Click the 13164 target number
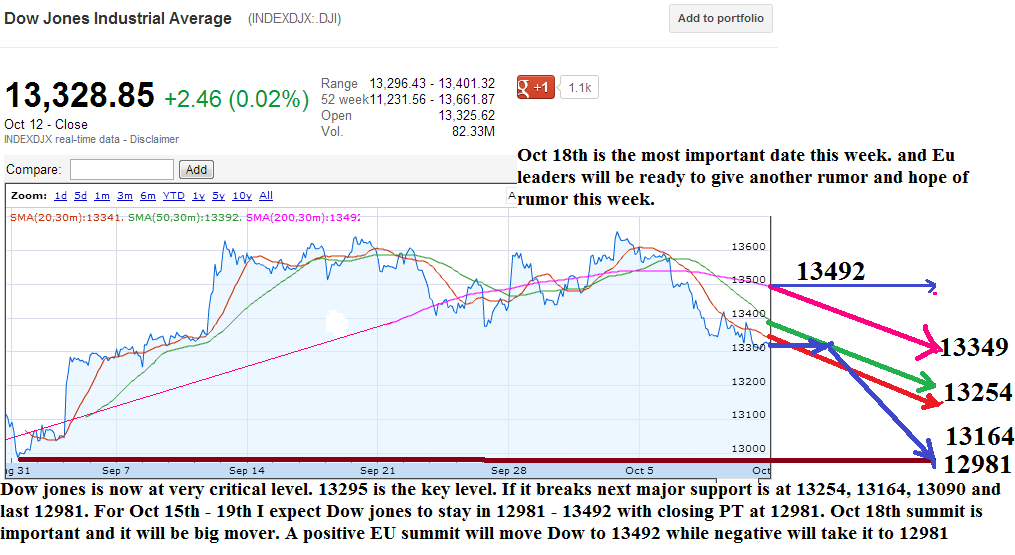Viewport: 1015px width, 555px height. point(979,436)
